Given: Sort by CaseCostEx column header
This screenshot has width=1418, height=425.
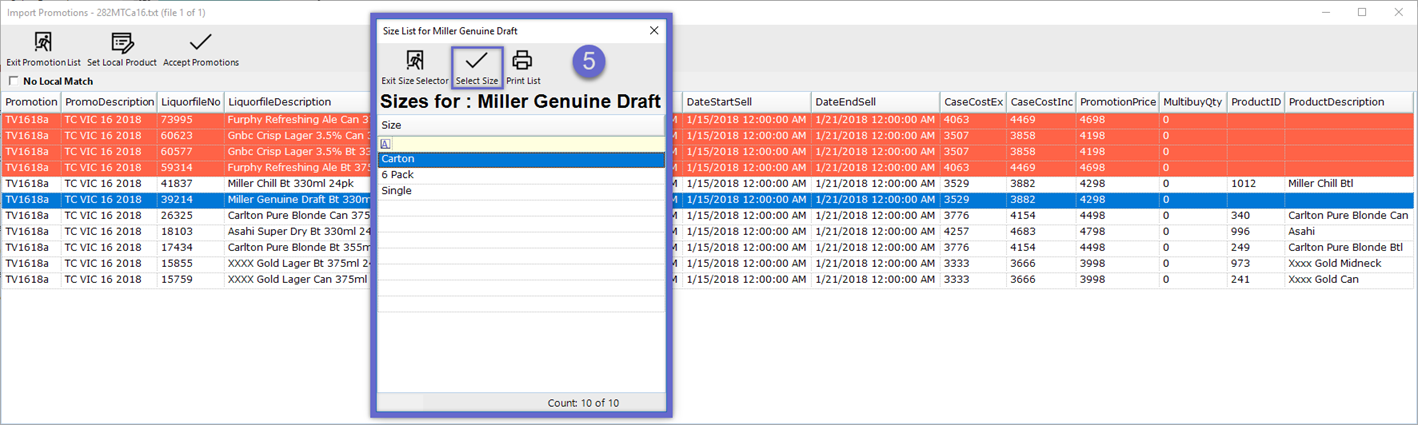Looking at the screenshot, I should tap(973, 102).
